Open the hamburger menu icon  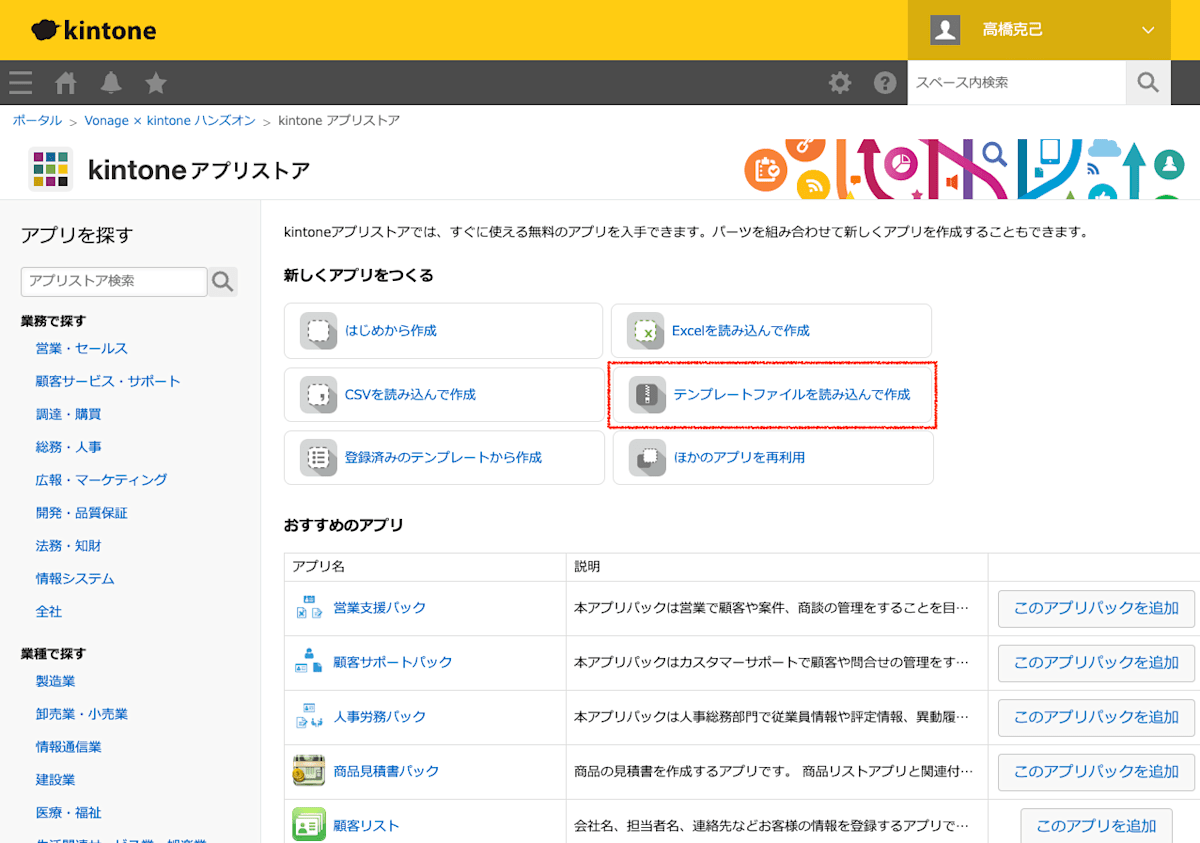pos(21,82)
